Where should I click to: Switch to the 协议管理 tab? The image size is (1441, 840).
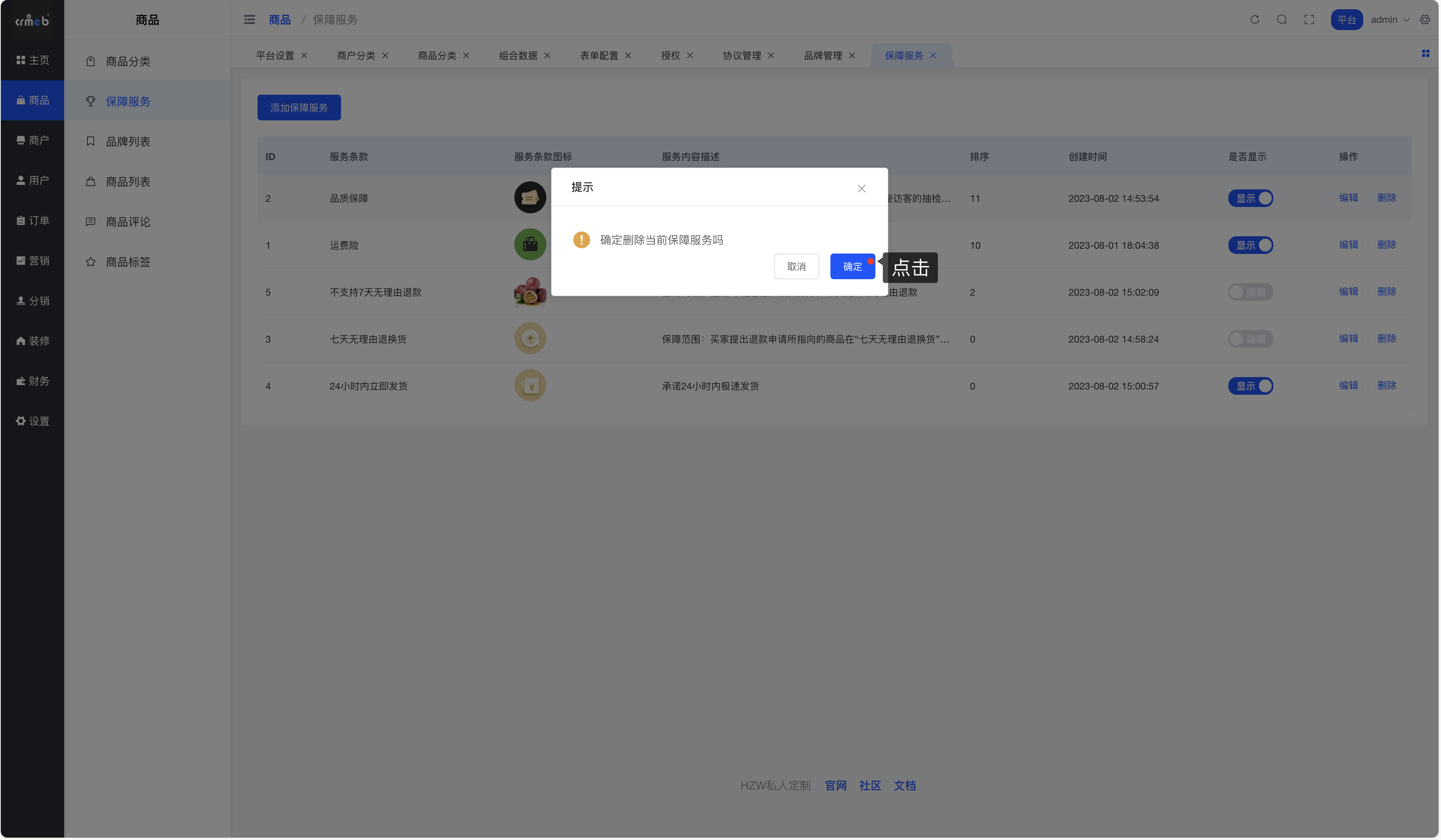tap(742, 55)
